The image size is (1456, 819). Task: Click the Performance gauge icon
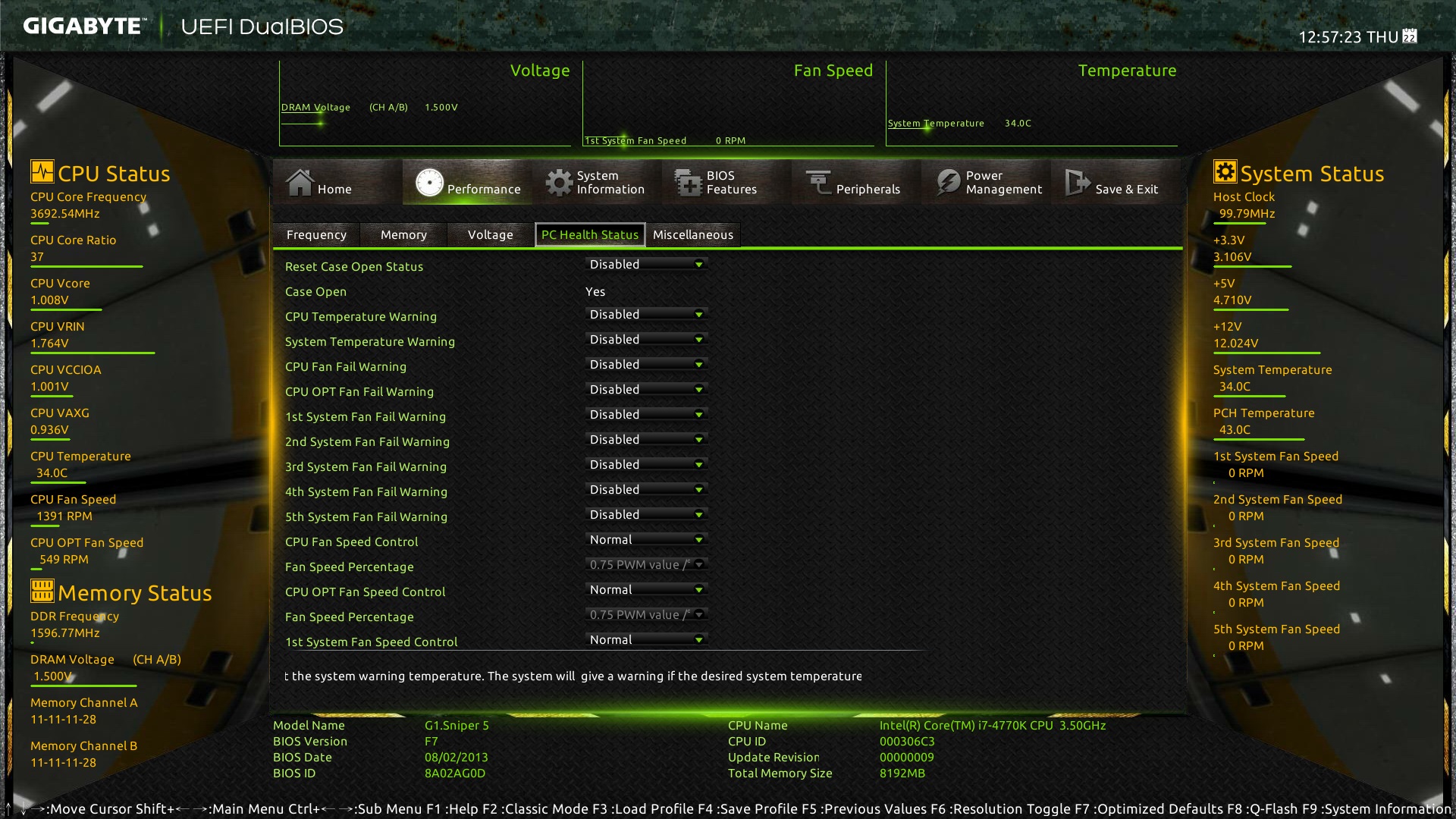pos(429,182)
